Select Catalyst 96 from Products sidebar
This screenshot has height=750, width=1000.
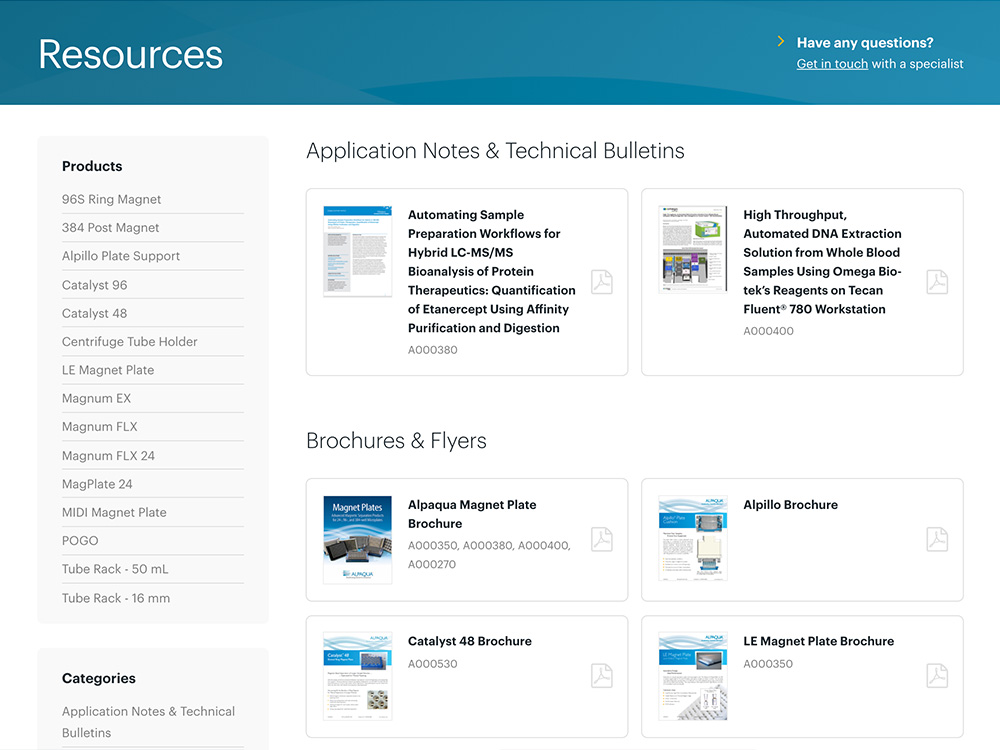pyautogui.click(x=95, y=285)
